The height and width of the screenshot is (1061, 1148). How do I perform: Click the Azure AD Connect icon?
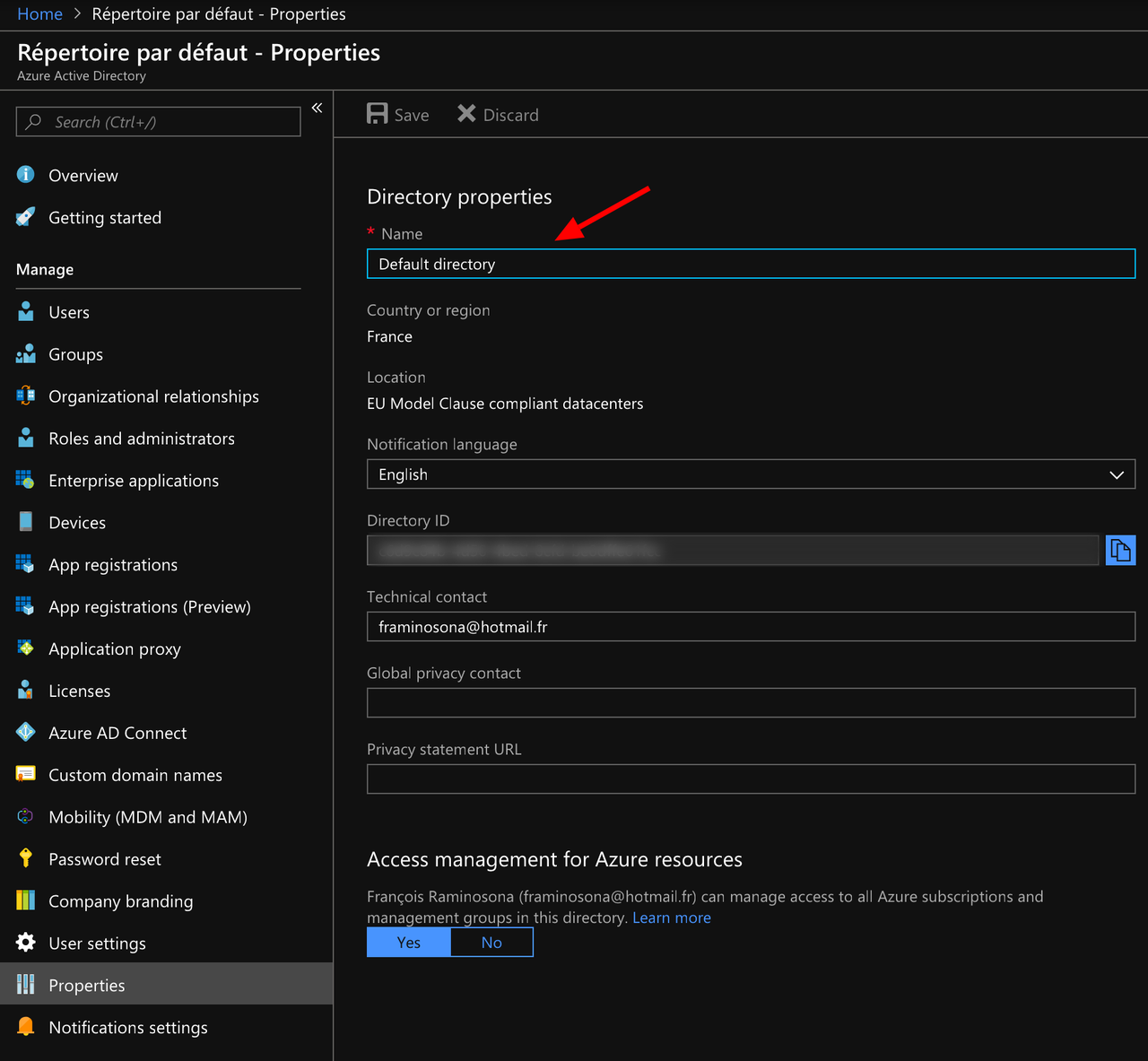pos(25,733)
